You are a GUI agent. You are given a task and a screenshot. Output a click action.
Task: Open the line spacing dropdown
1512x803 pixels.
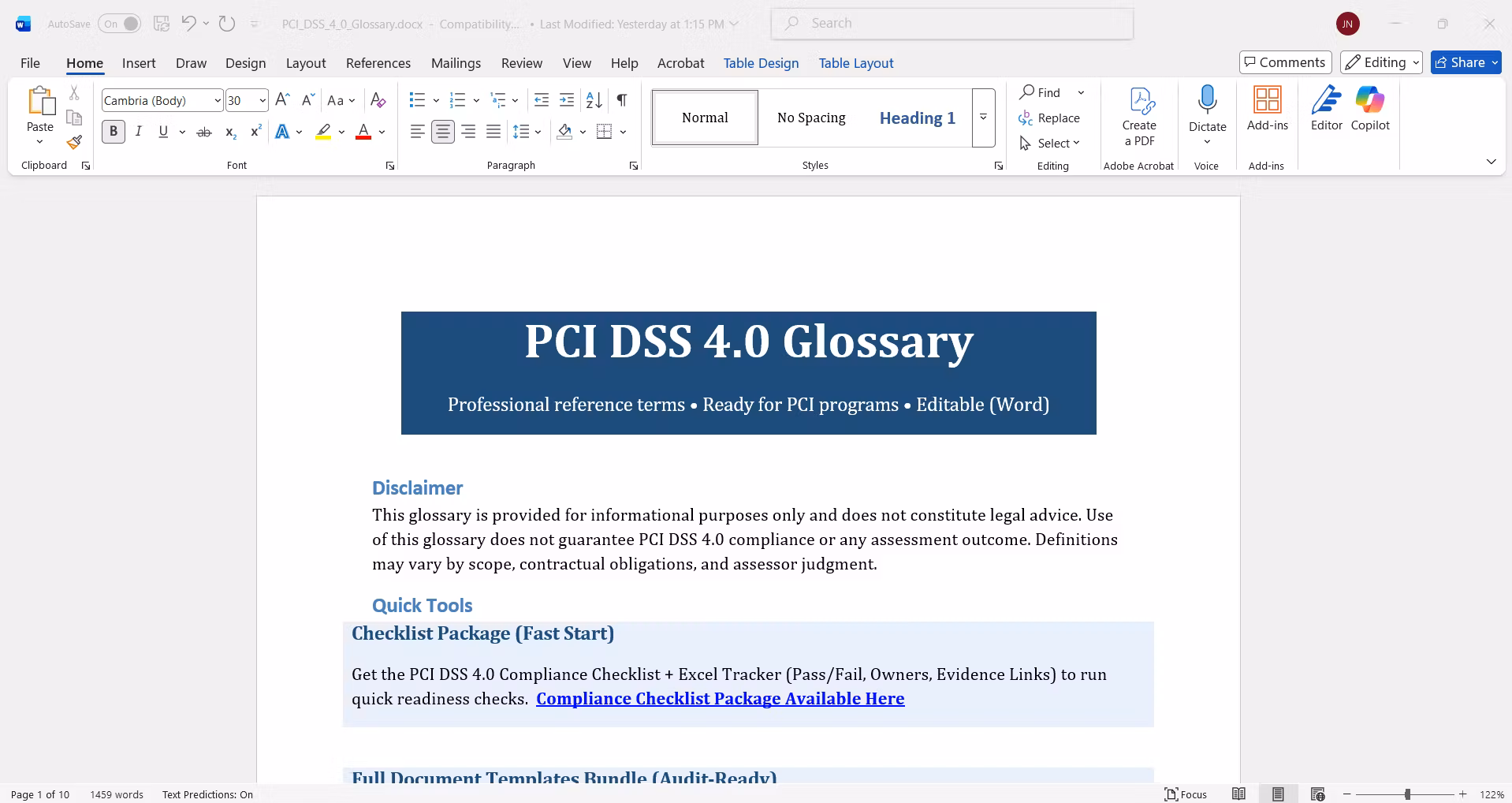click(538, 132)
